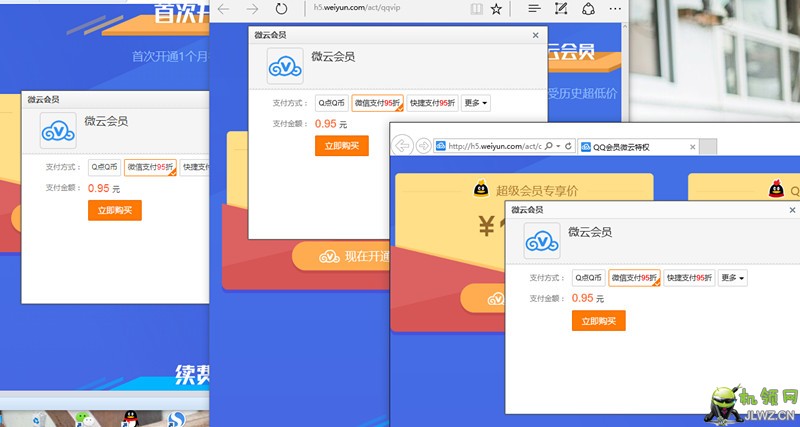The image size is (800, 427).
Task: Click 立即购买 in the IE window dialog
Action: pyautogui.click(x=598, y=321)
